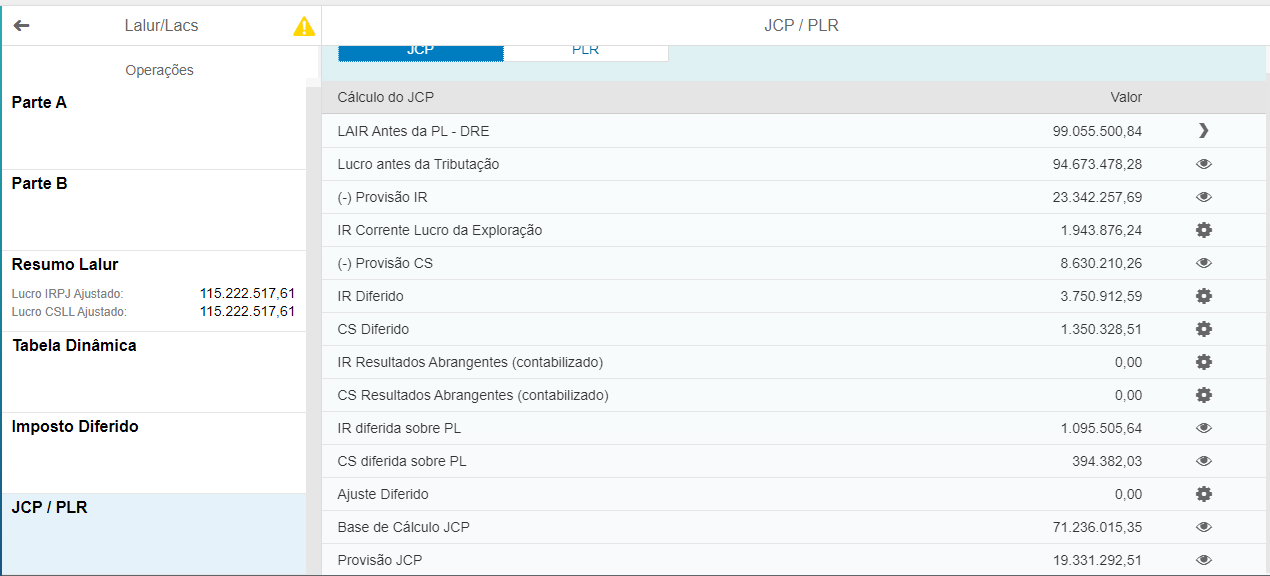Click value 19.331.292,51
The image size is (1270, 576).
point(1097,560)
